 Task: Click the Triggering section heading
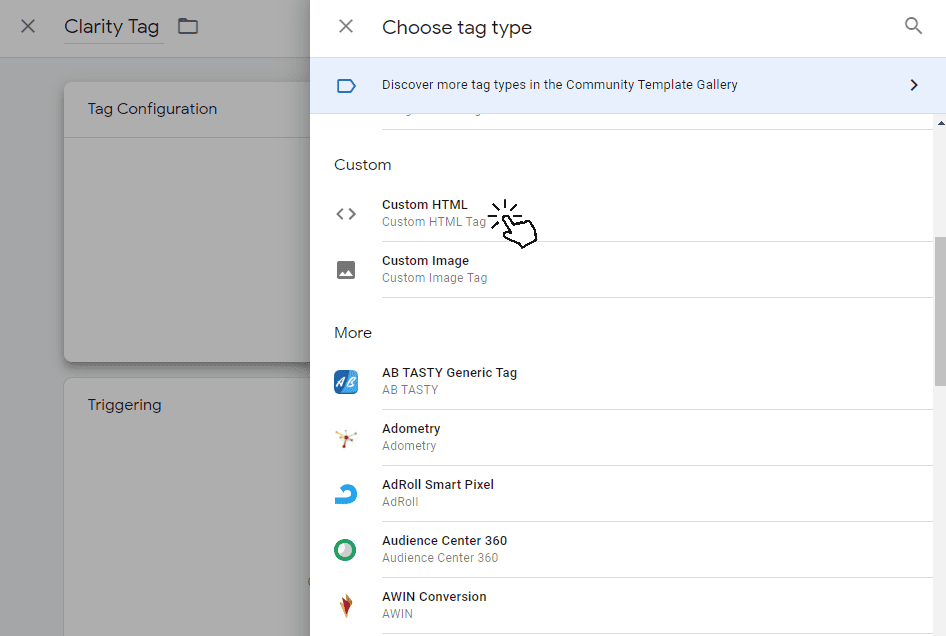click(x=124, y=404)
